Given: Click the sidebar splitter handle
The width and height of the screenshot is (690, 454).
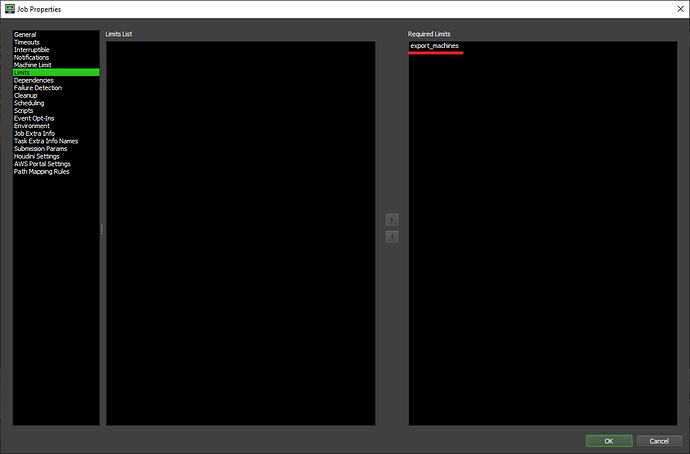Looking at the screenshot, I should [102, 228].
